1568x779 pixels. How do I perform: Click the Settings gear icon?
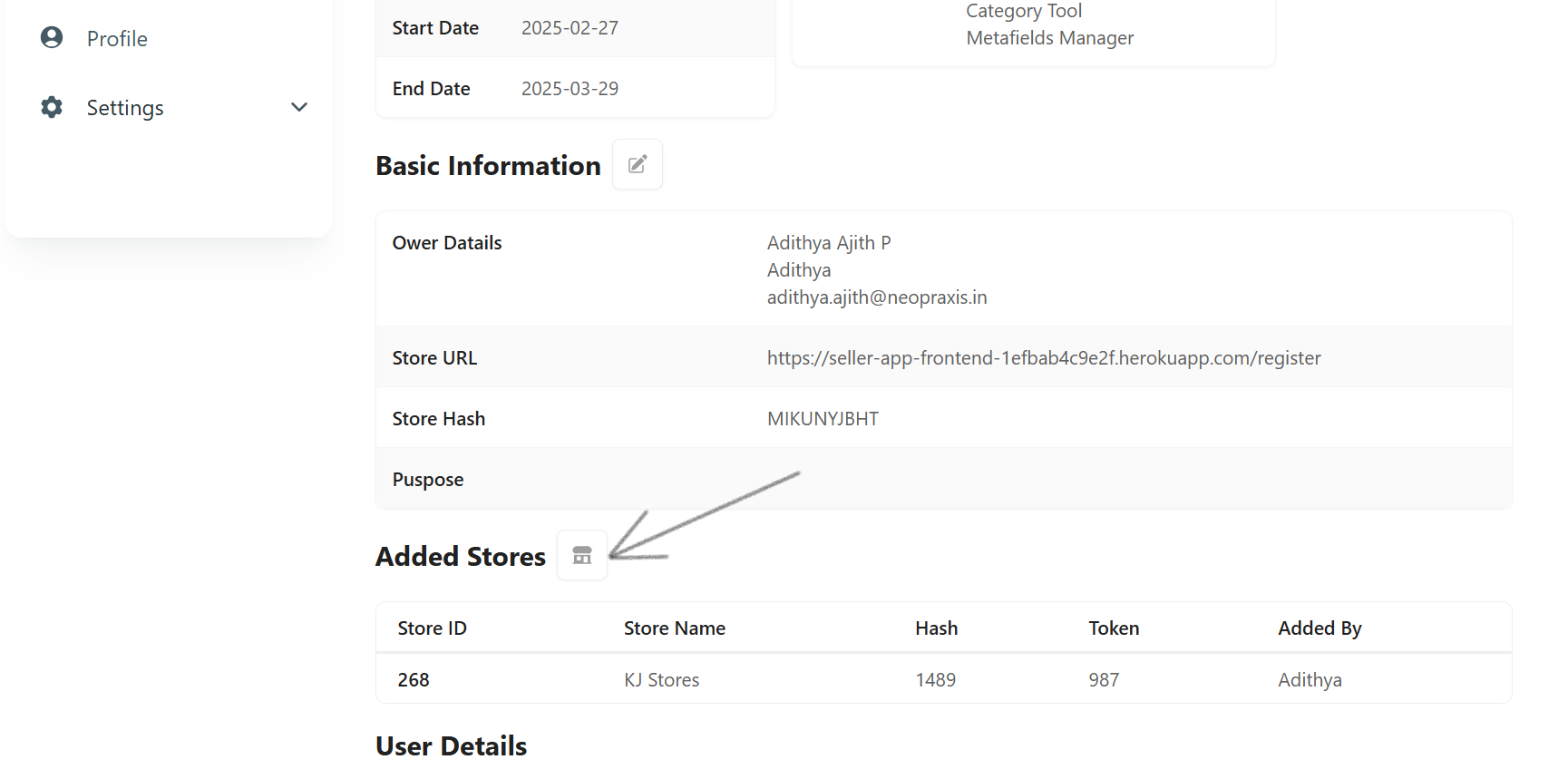pos(52,107)
